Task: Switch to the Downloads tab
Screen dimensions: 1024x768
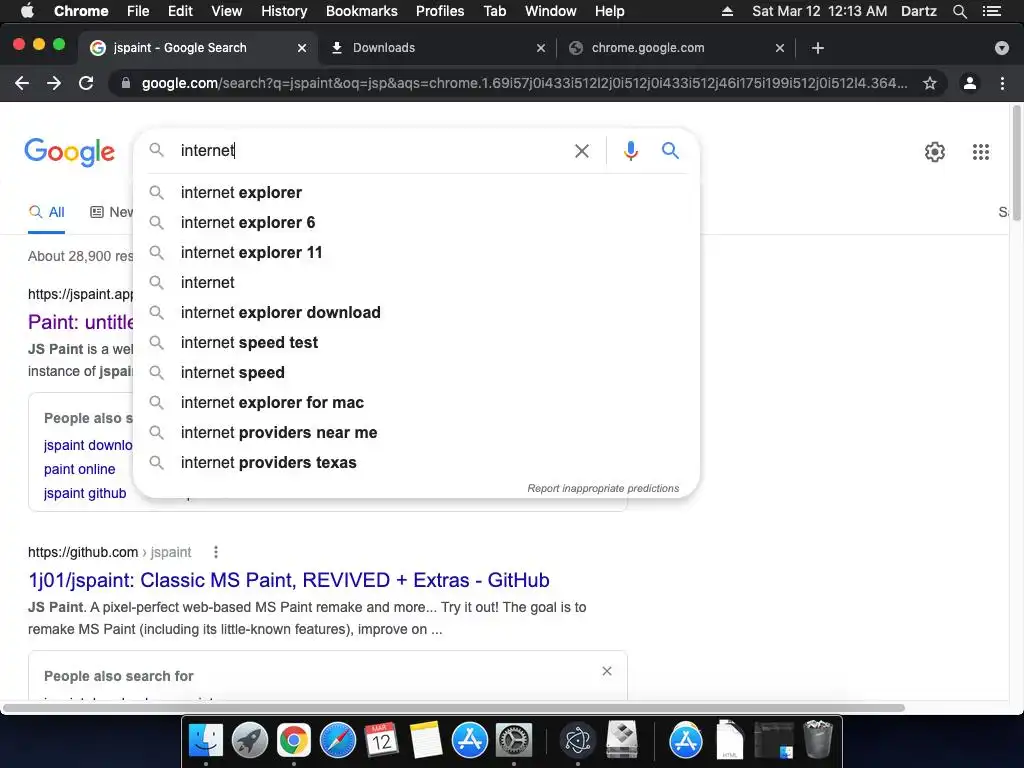Action: point(438,48)
